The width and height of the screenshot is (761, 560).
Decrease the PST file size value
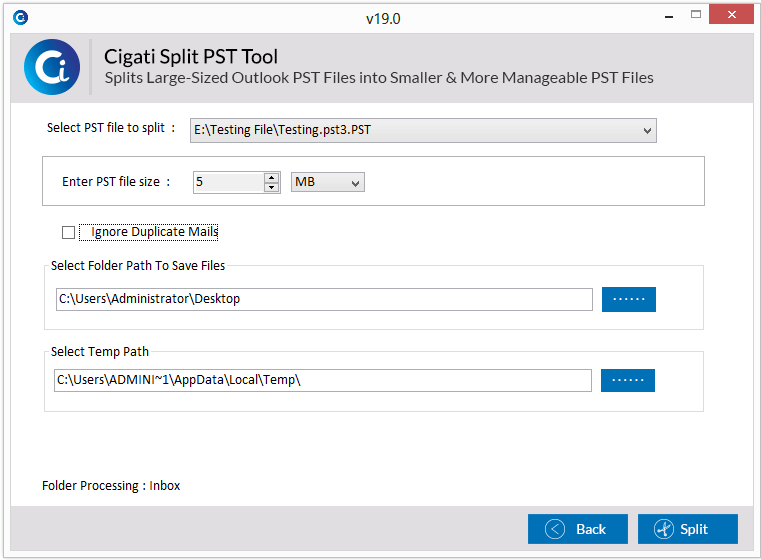point(272,187)
